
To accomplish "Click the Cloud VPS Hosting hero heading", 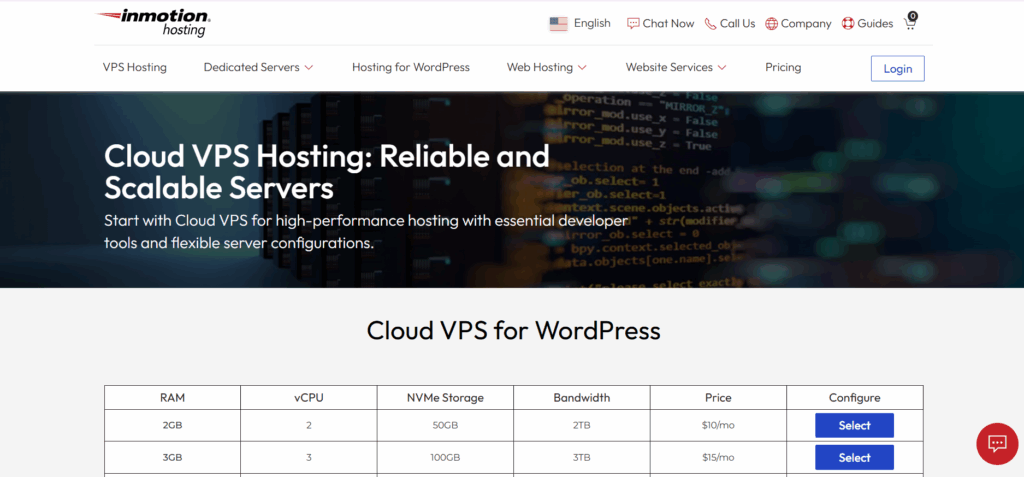I will pyautogui.click(x=327, y=171).
